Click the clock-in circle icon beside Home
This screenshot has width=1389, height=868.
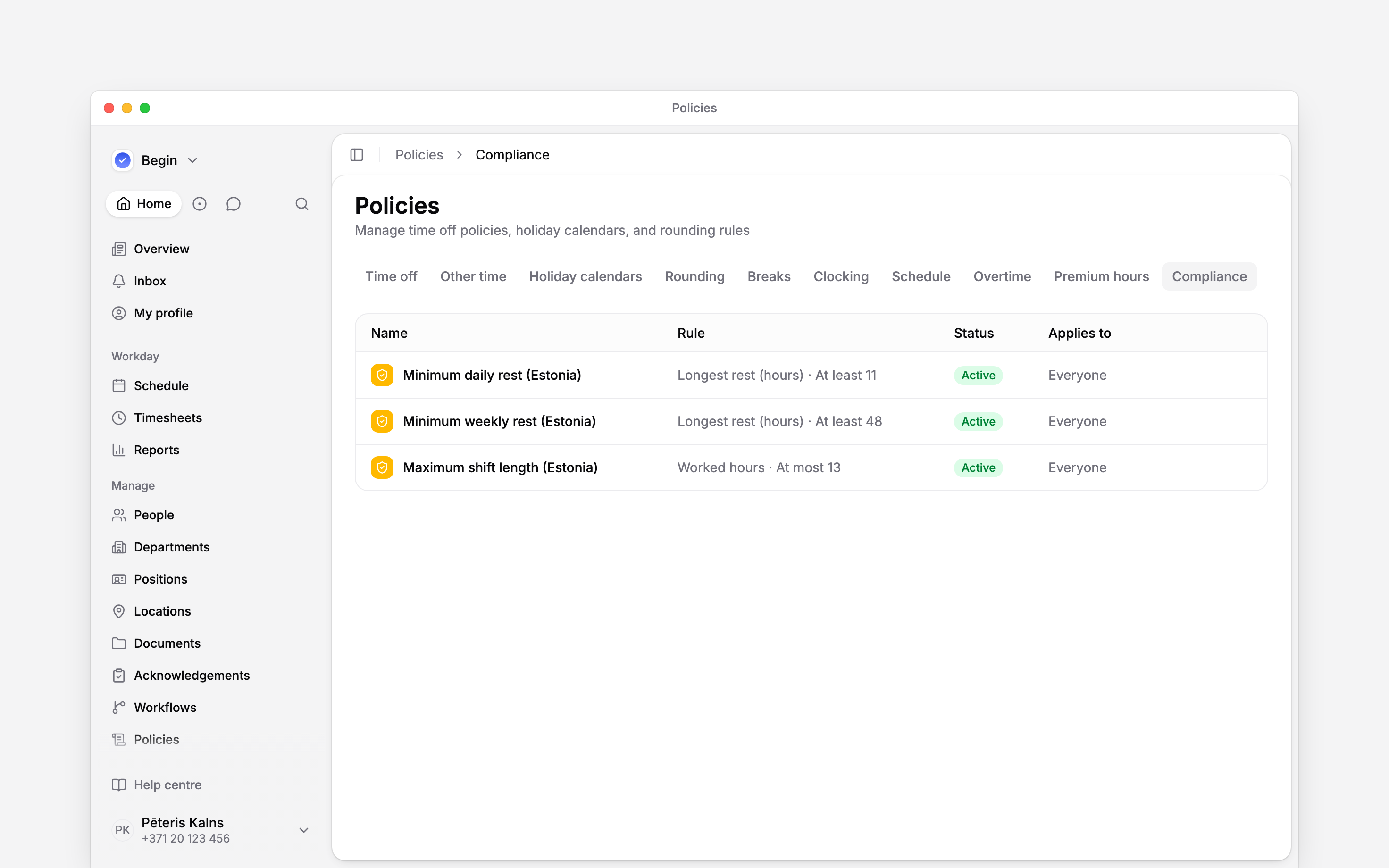199,204
